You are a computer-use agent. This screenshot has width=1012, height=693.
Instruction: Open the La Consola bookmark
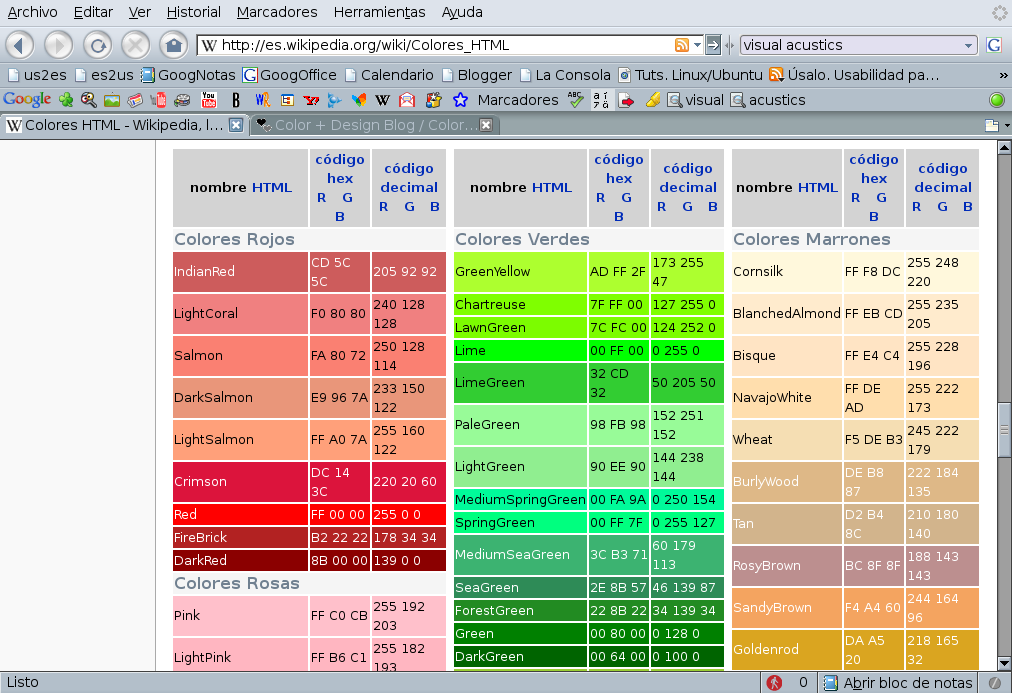tap(565, 75)
